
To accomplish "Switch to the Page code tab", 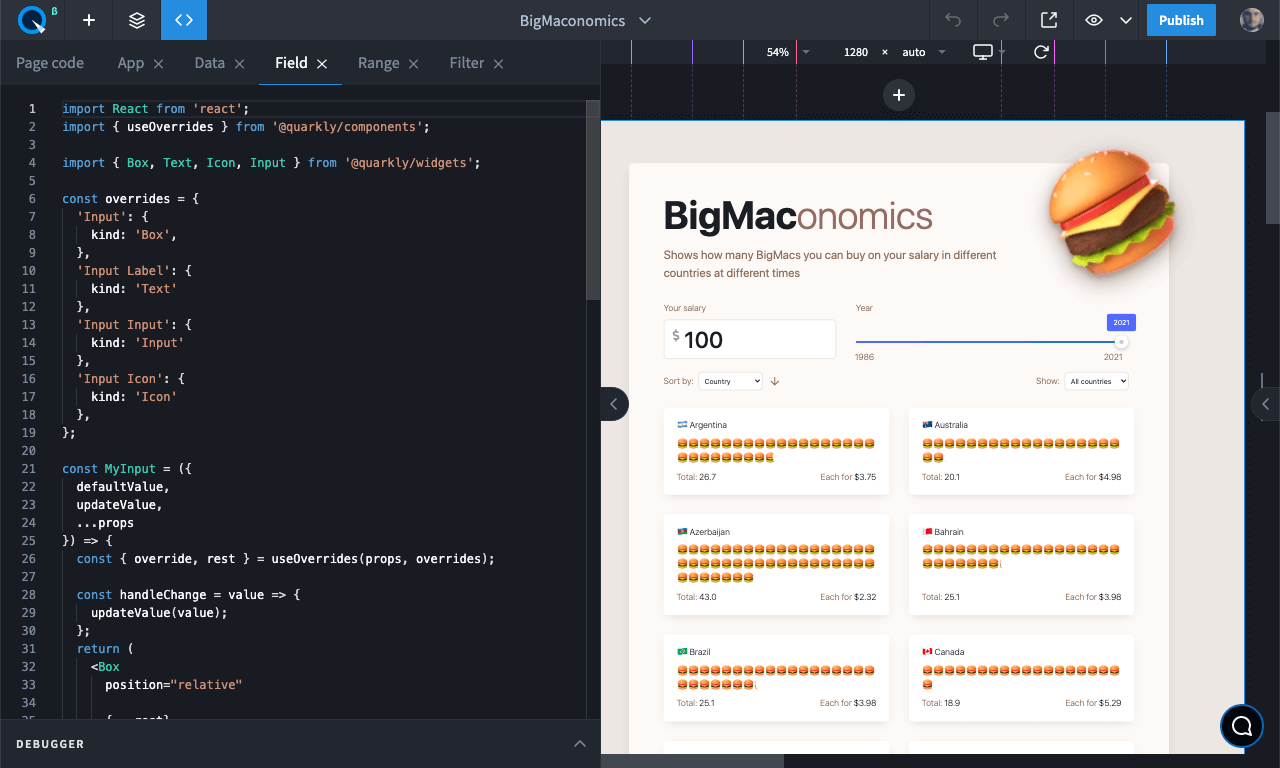I will point(50,63).
